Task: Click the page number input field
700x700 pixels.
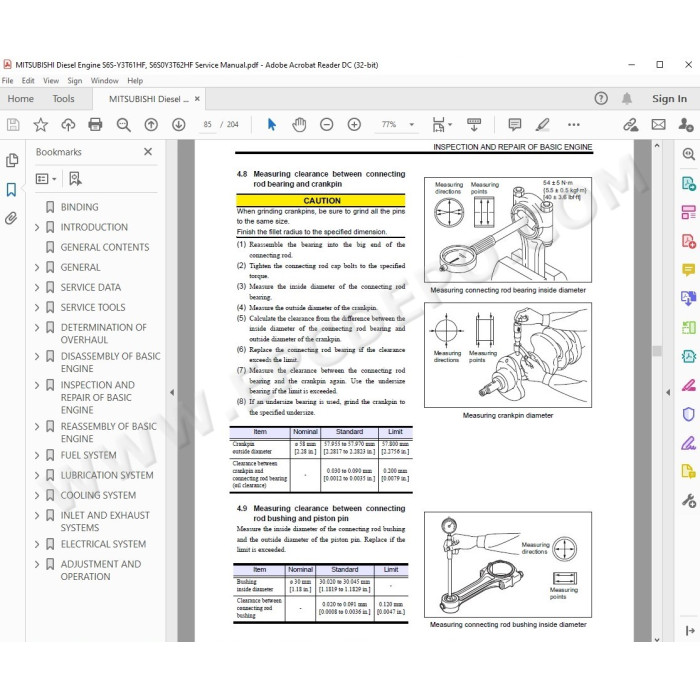Action: [x=208, y=125]
